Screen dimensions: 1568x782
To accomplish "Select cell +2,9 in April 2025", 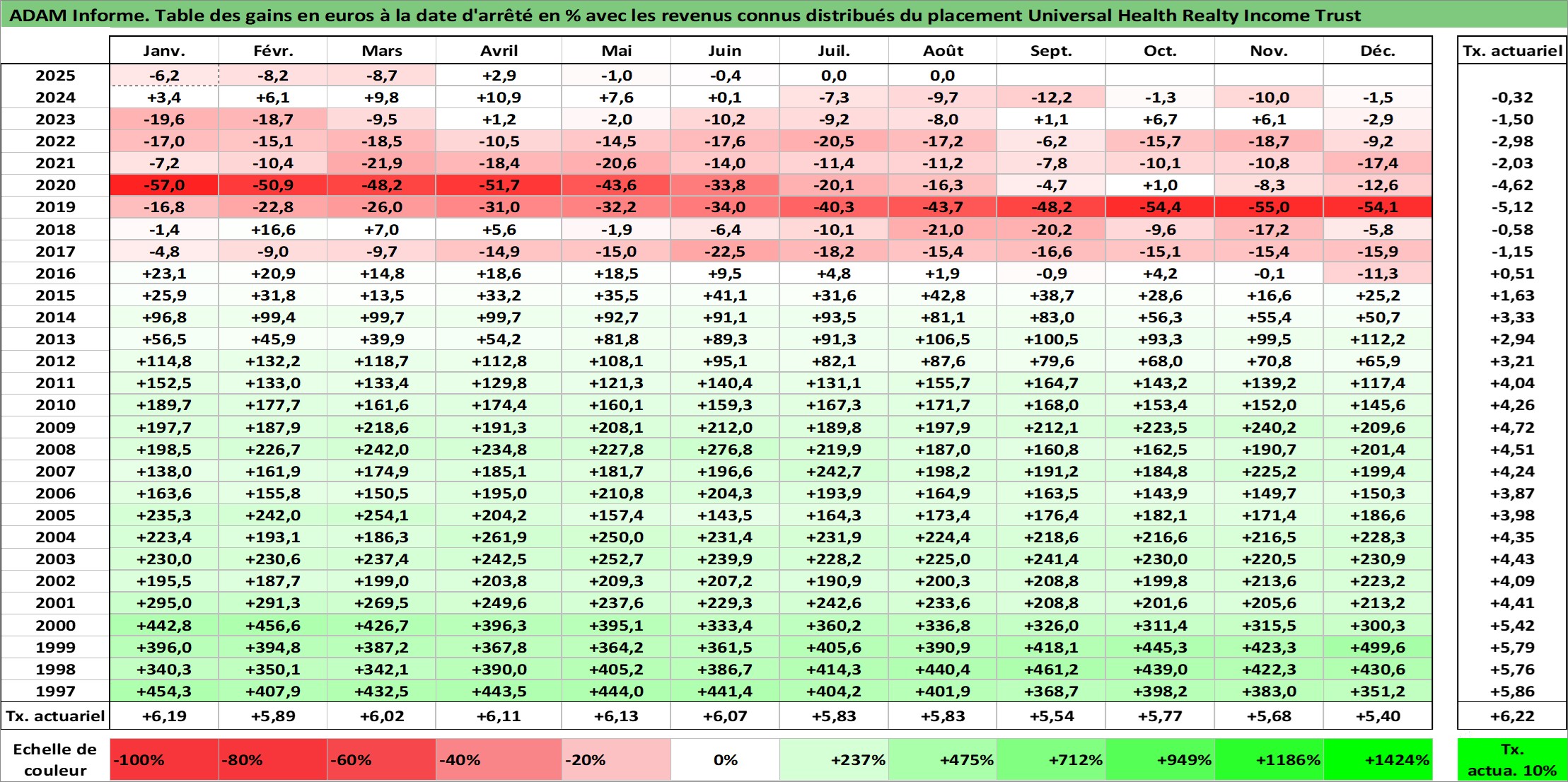I will 499,76.
